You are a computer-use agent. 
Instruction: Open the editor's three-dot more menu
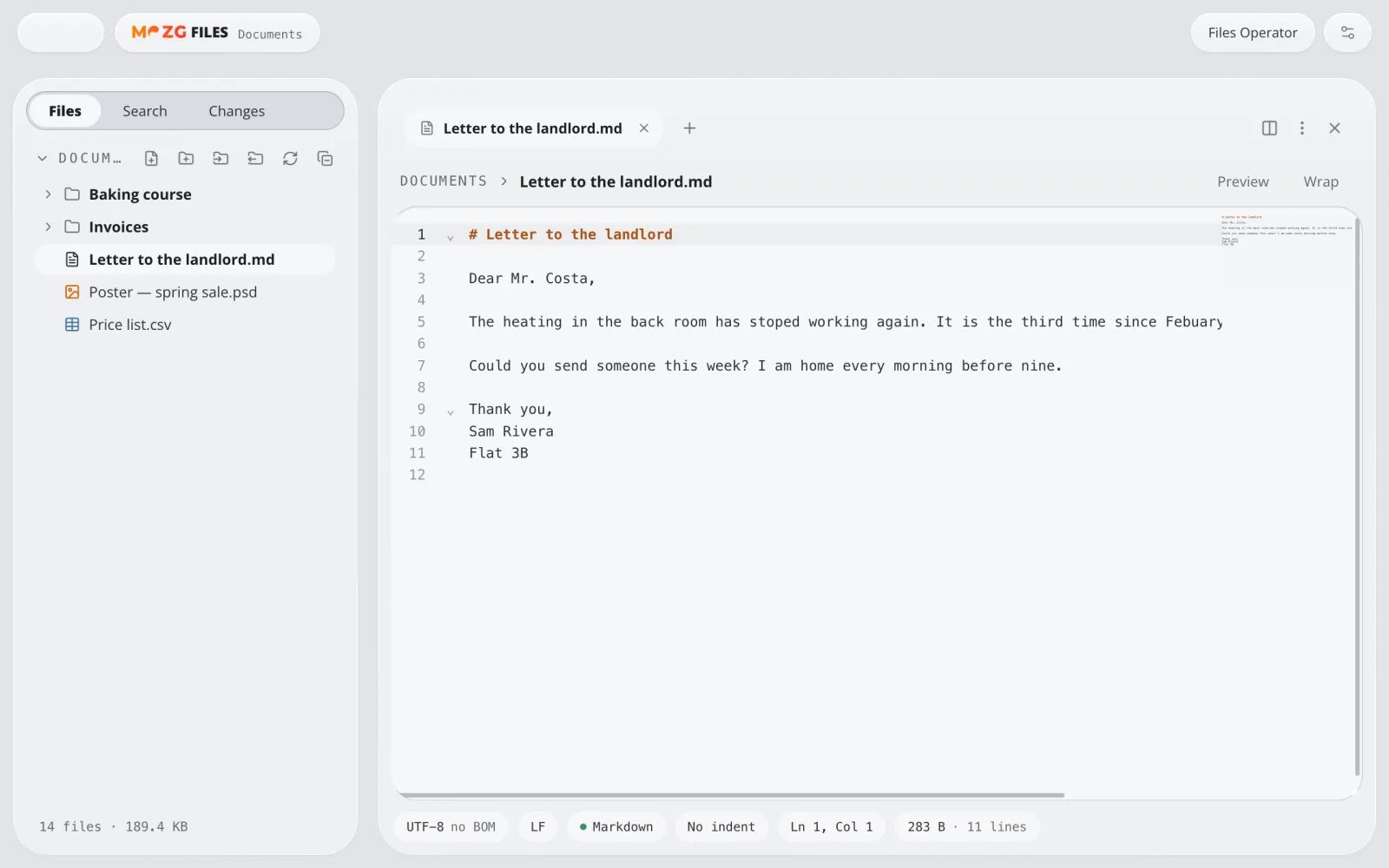[x=1301, y=128]
